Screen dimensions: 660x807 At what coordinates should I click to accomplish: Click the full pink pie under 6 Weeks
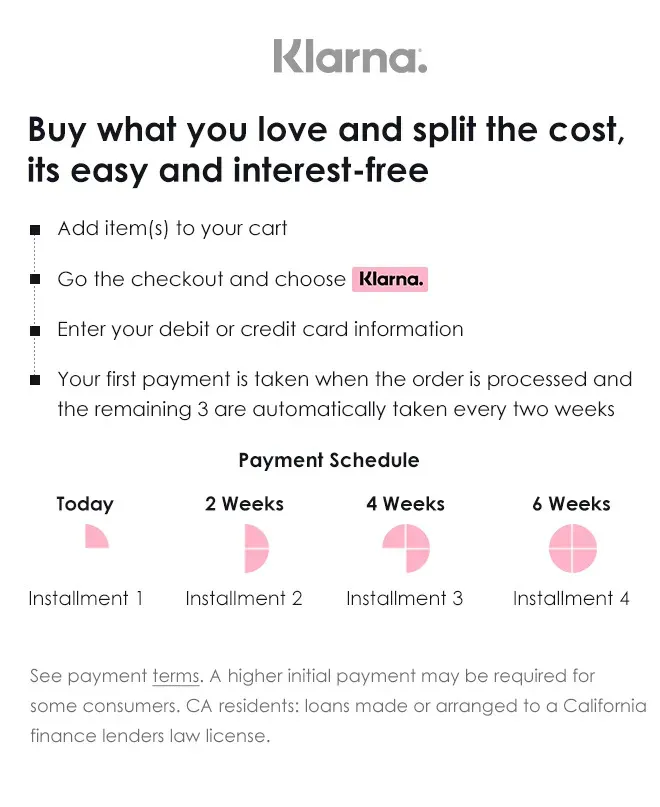pyautogui.click(x=572, y=549)
